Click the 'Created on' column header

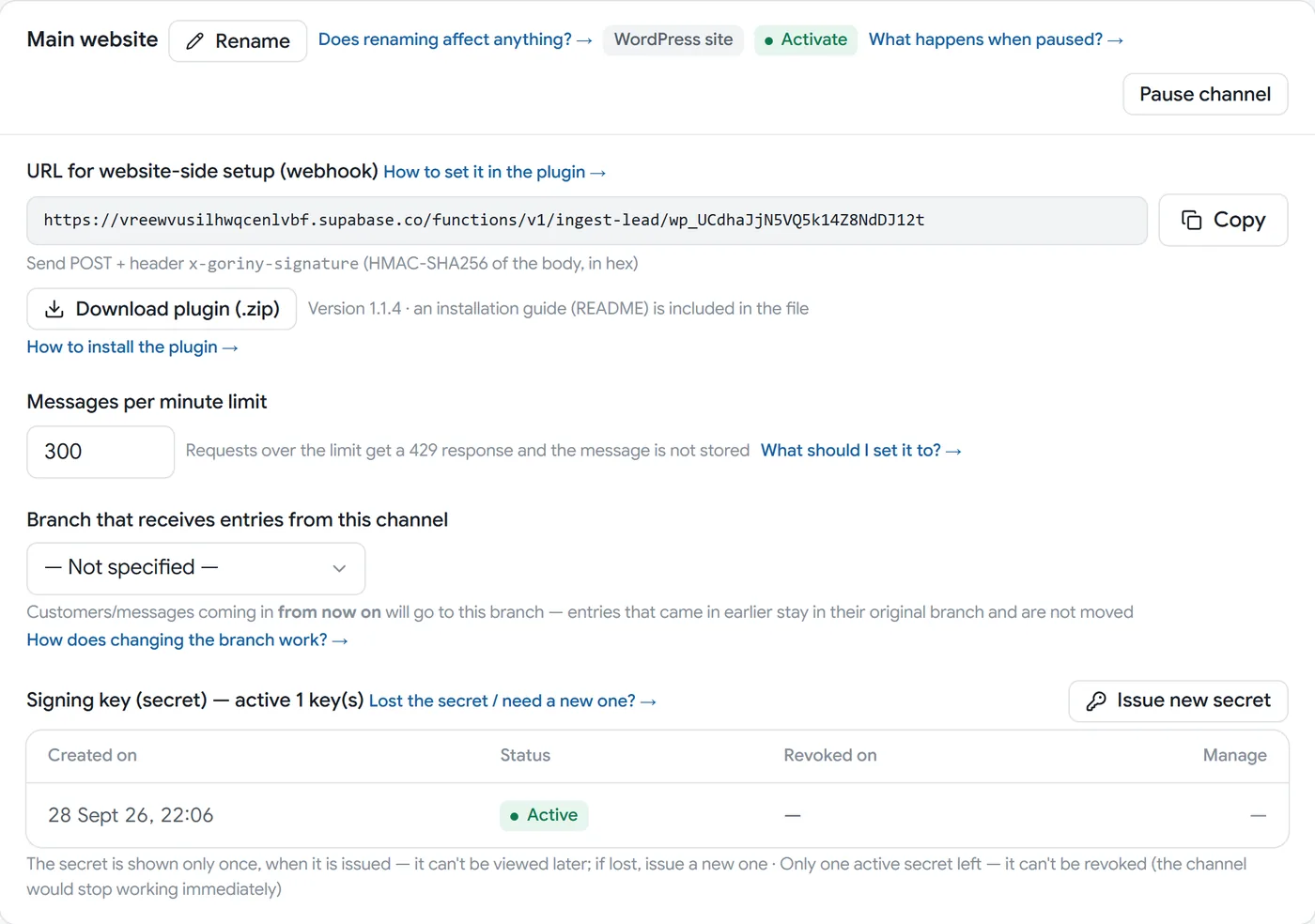pyautogui.click(x=92, y=755)
